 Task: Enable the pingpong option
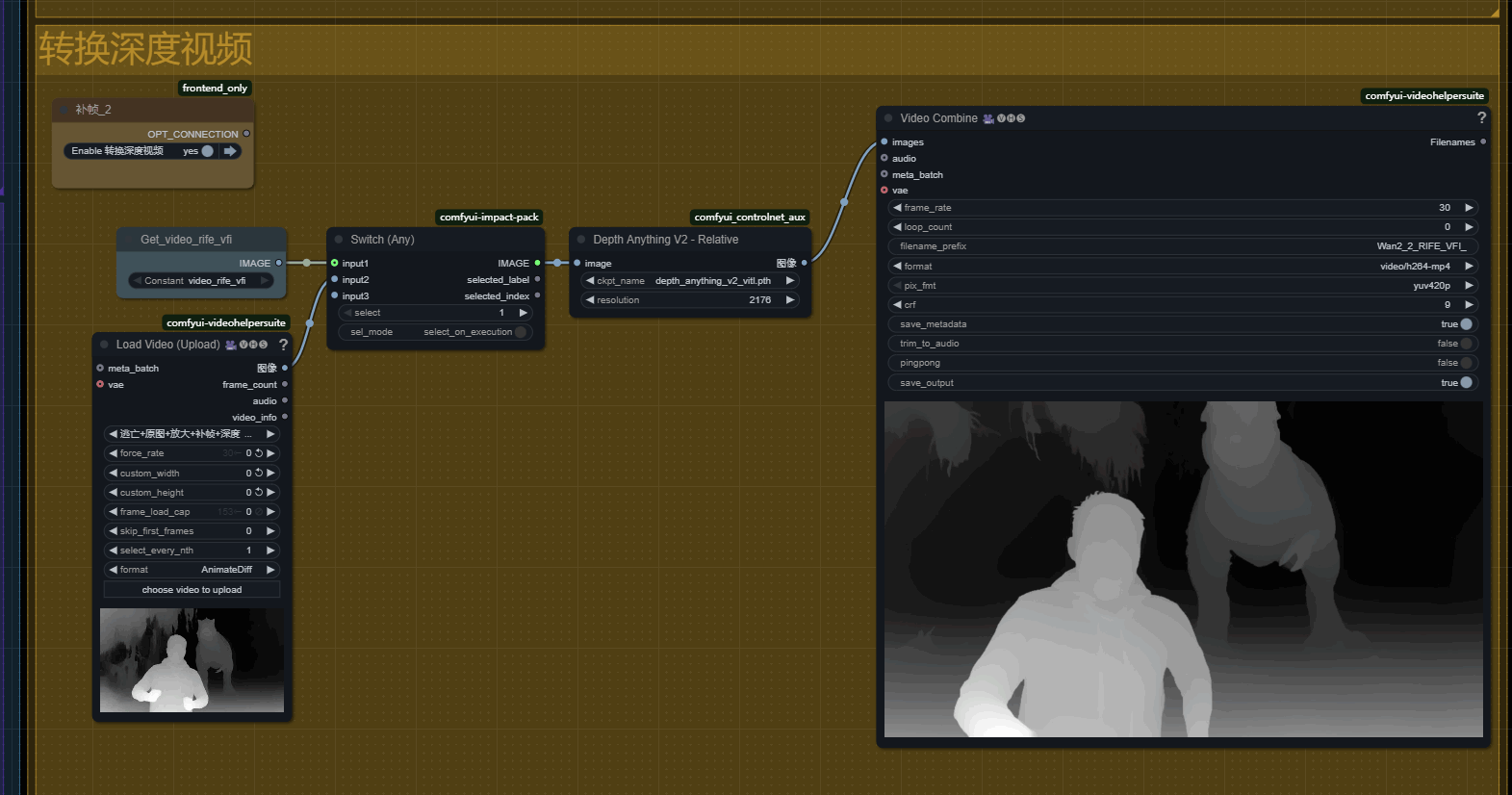[1466, 363]
